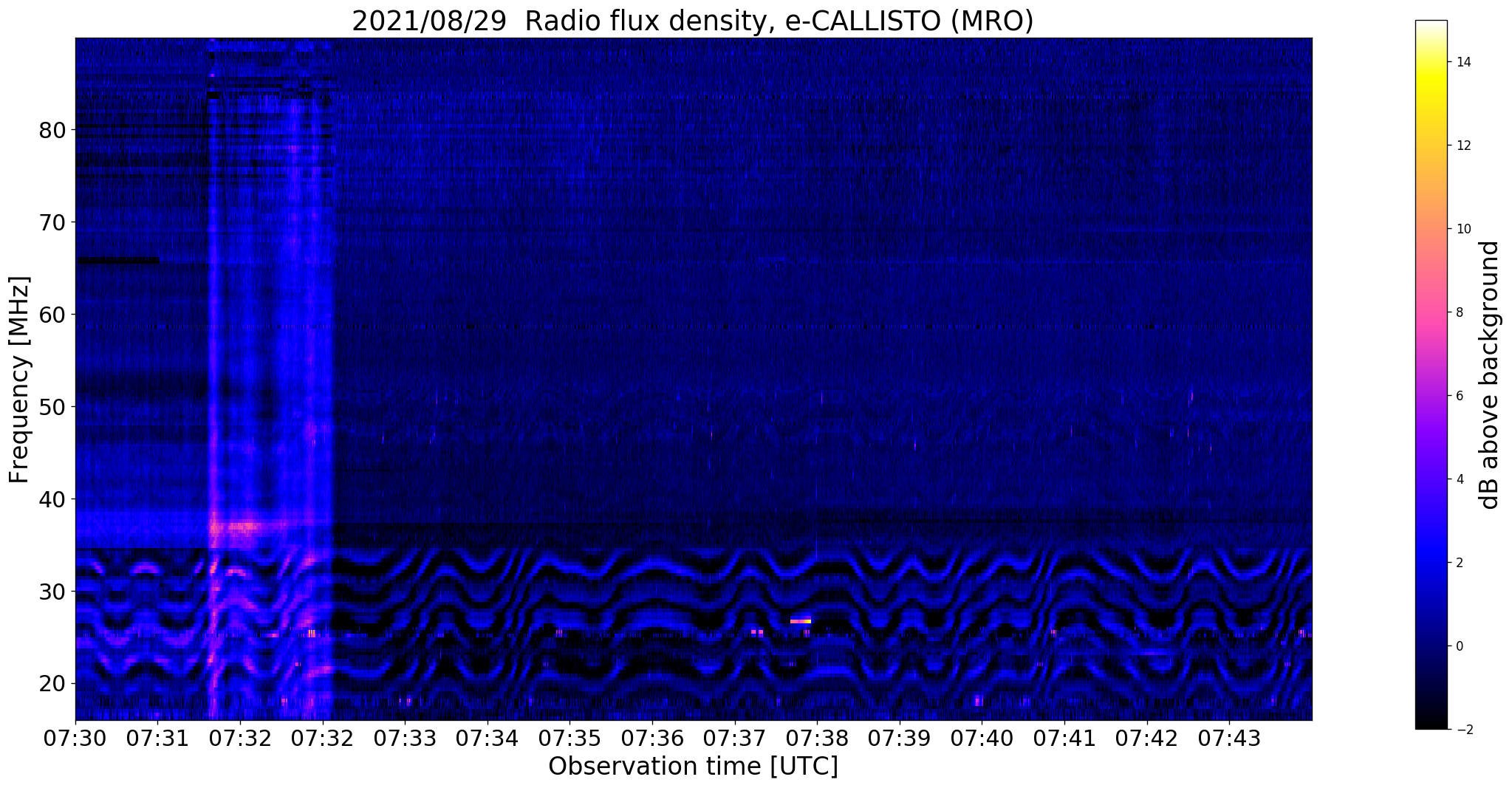Click the 'Observation time [UTC]' axis label
This screenshot has width=1512, height=788.
pos(693,767)
